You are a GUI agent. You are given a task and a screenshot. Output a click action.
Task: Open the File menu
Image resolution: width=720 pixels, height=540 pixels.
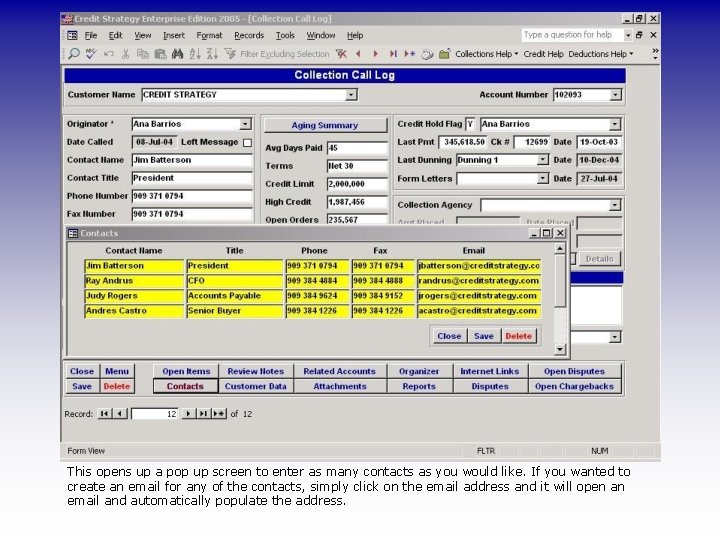coord(91,35)
